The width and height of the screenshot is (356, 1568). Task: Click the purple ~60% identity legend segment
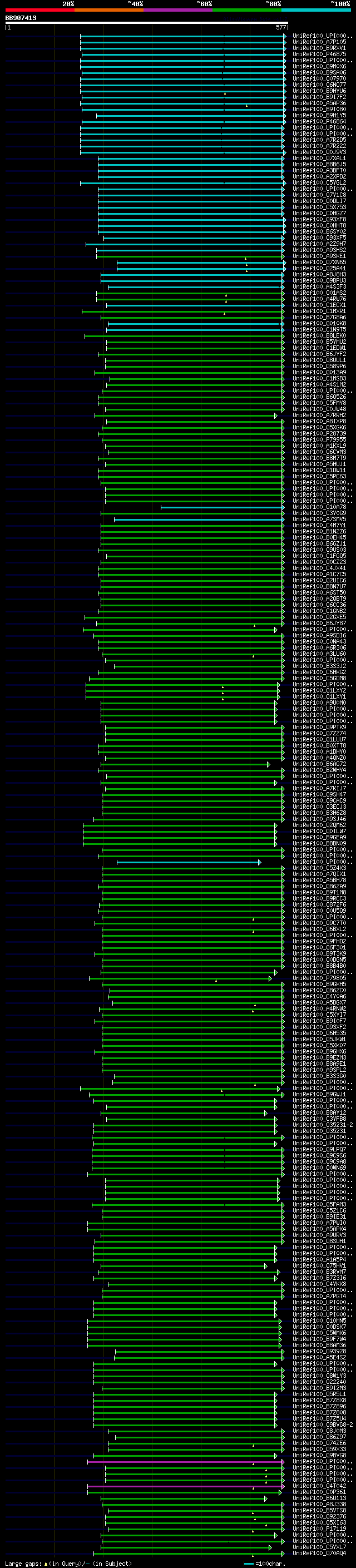[179, 10]
